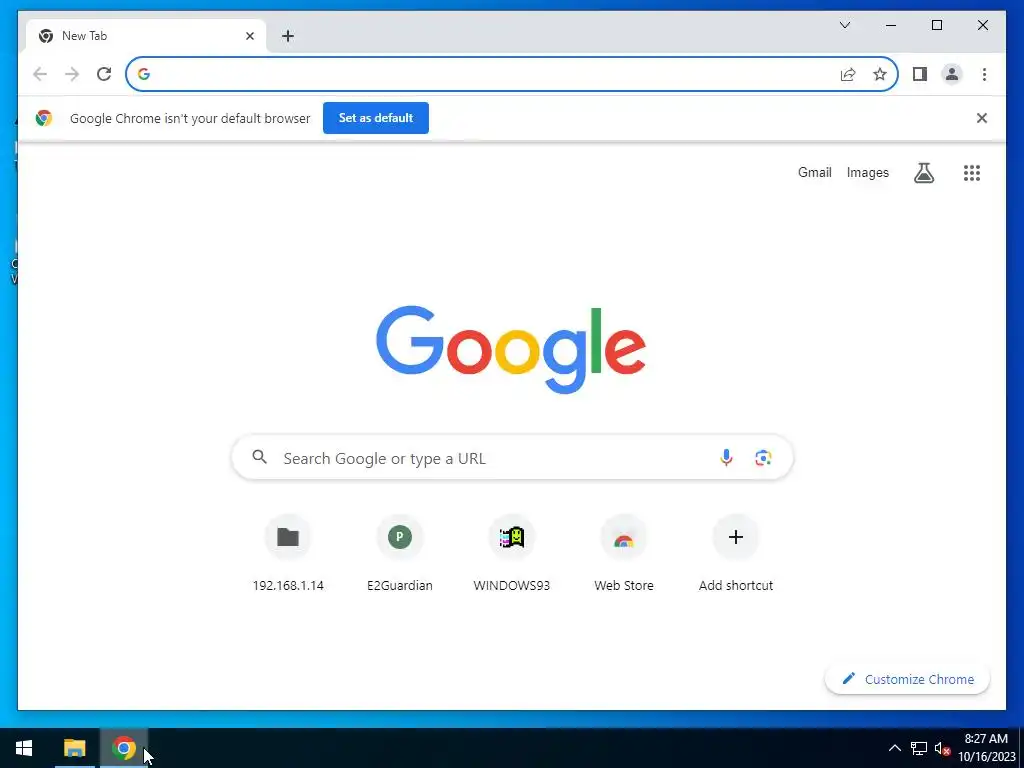Open Customize Chrome

point(907,679)
